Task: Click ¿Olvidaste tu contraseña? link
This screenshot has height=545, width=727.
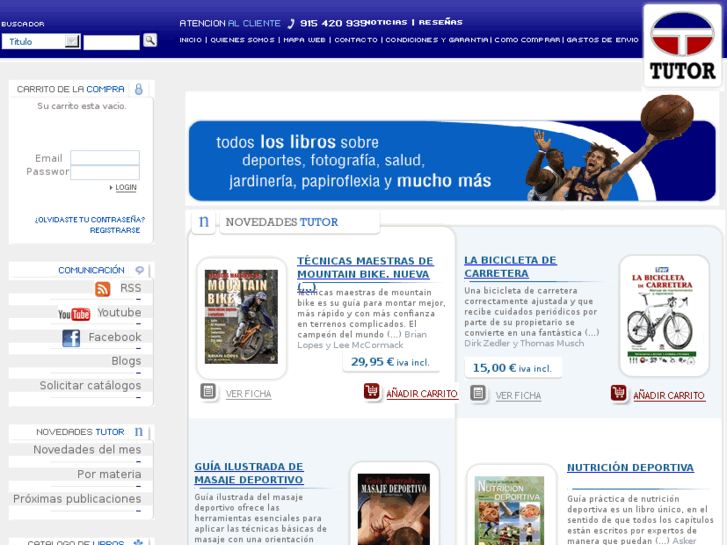Action: [90, 219]
